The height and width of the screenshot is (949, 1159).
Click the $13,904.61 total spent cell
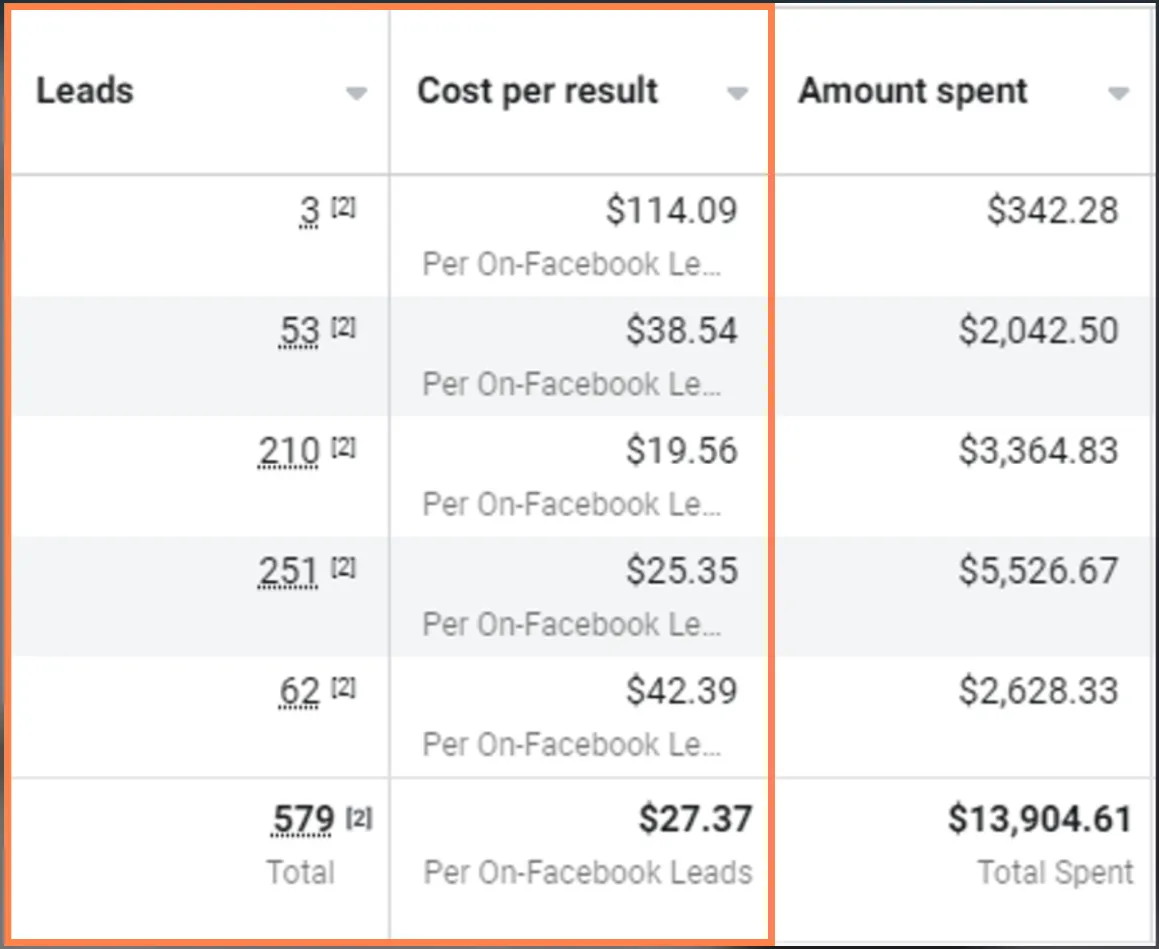click(x=1040, y=821)
